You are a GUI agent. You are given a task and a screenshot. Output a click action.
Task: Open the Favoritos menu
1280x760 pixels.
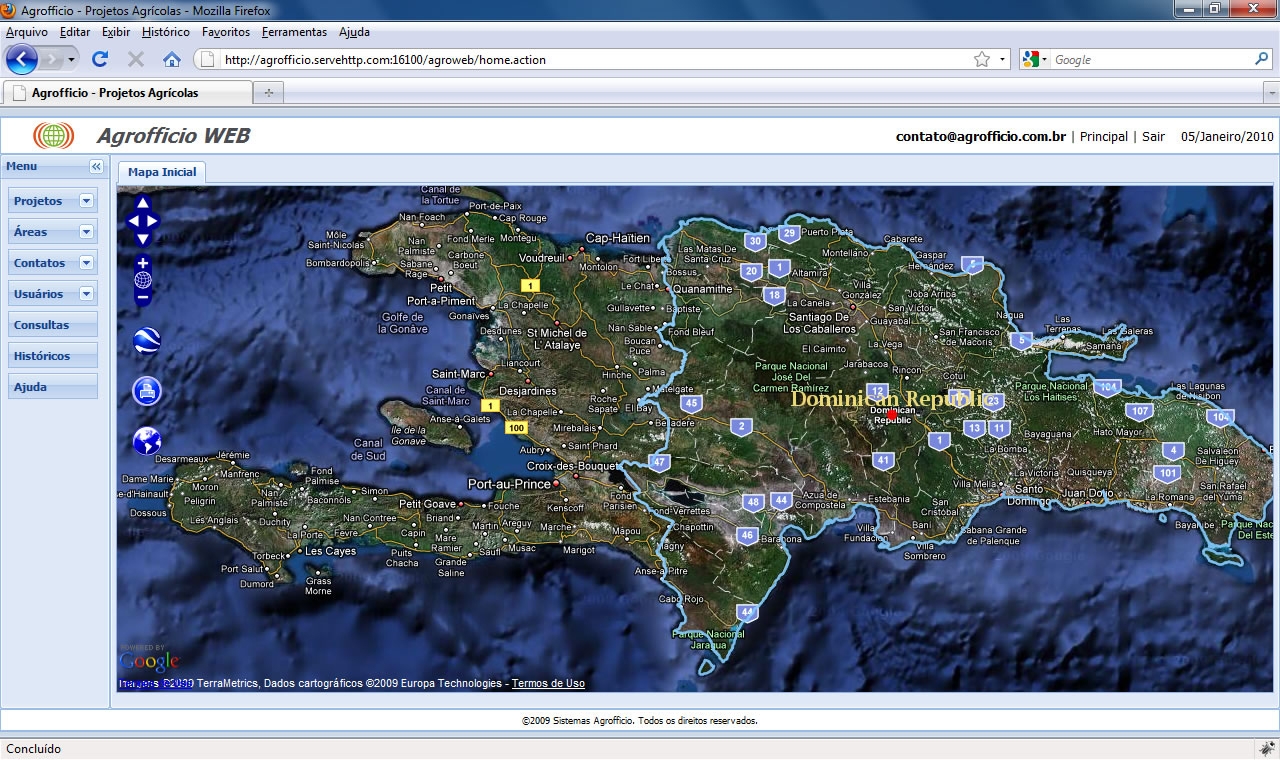click(x=226, y=32)
